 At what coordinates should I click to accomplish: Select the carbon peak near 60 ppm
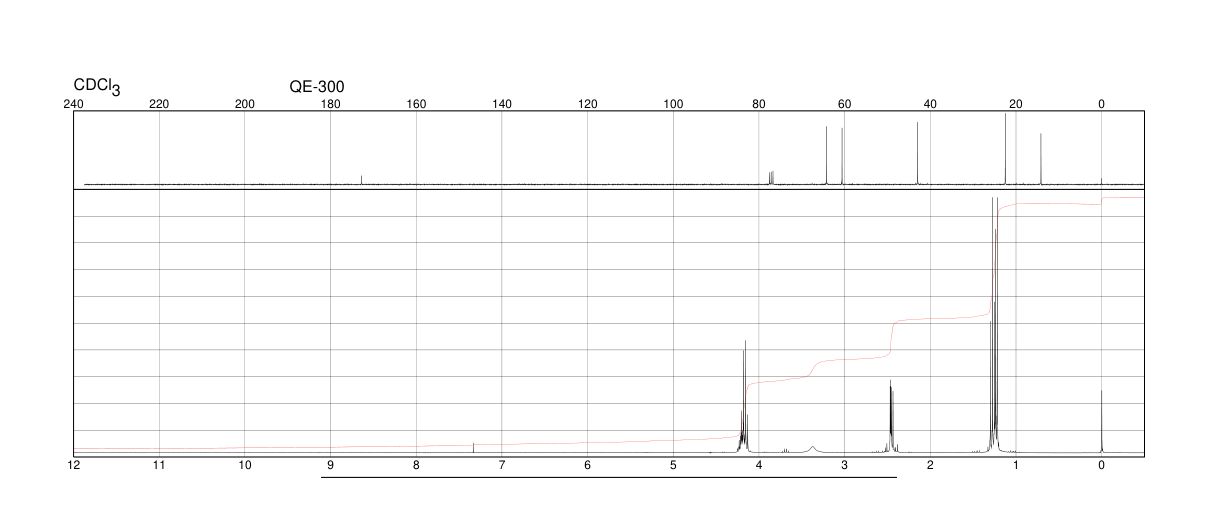(843, 156)
